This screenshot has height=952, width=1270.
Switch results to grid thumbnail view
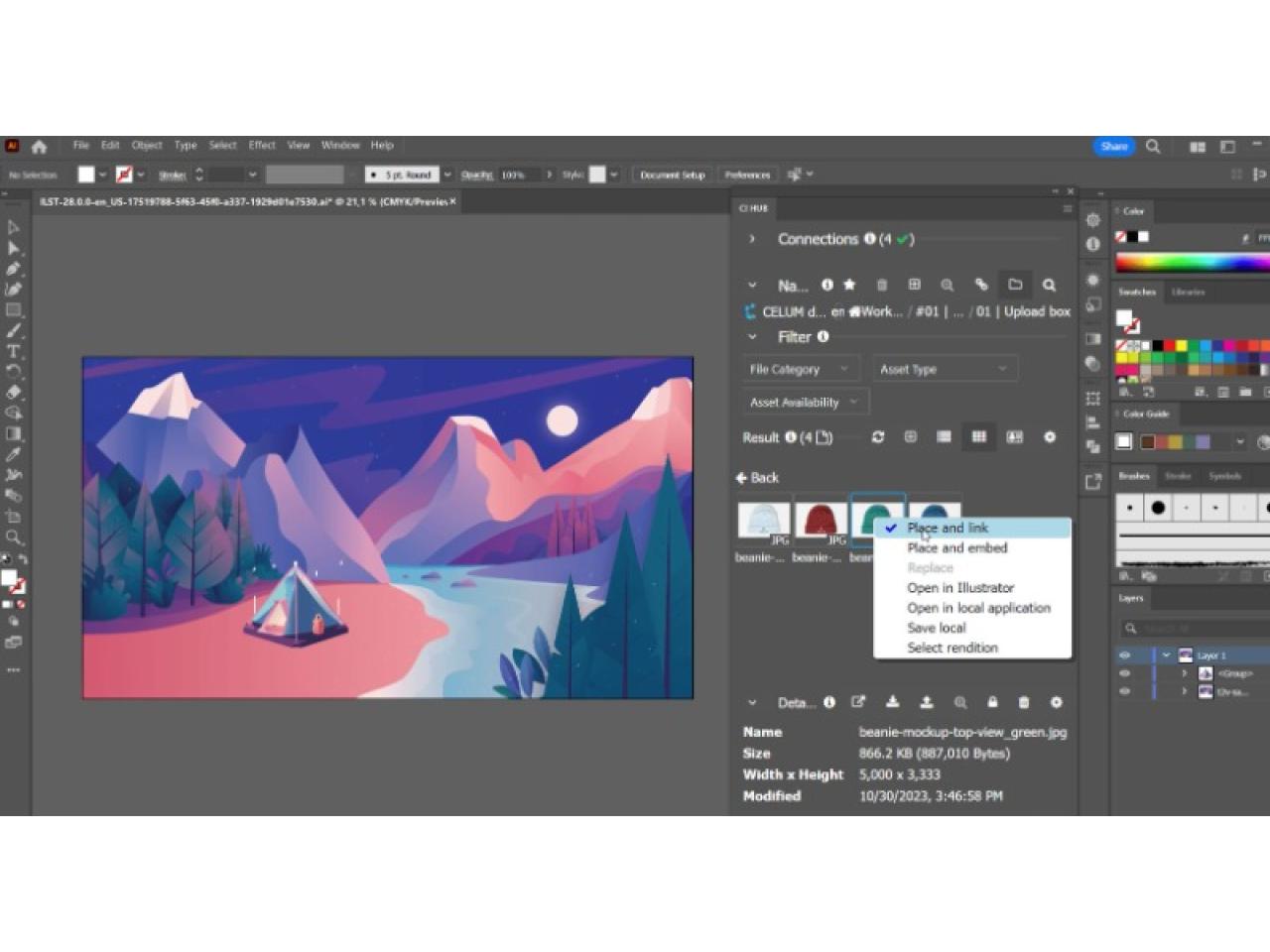click(x=978, y=437)
